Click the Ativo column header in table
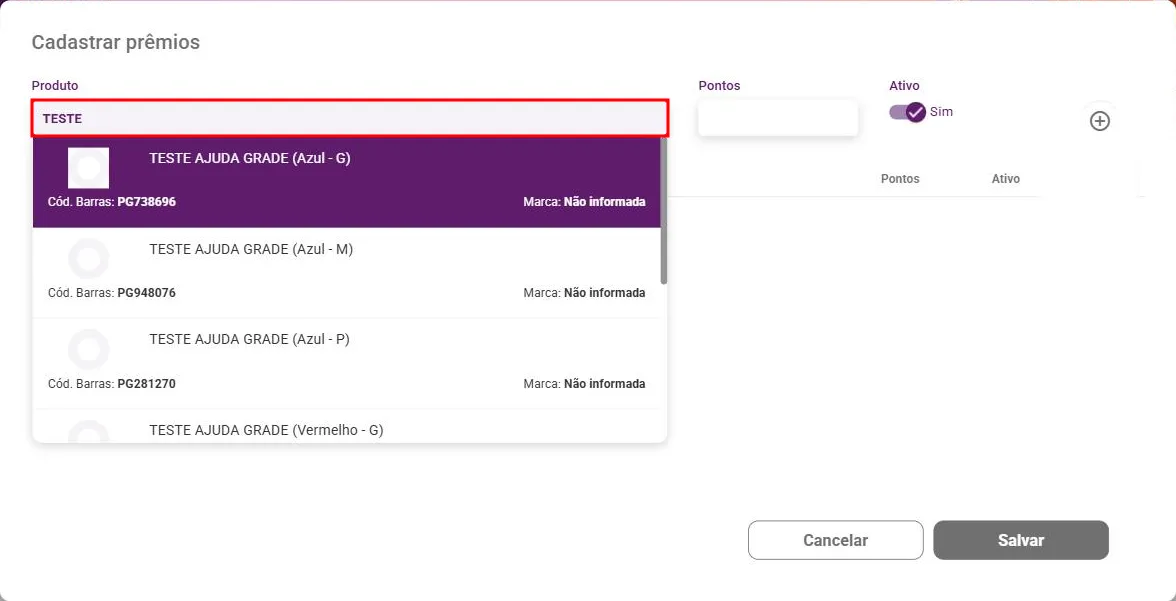 [x=1006, y=179]
